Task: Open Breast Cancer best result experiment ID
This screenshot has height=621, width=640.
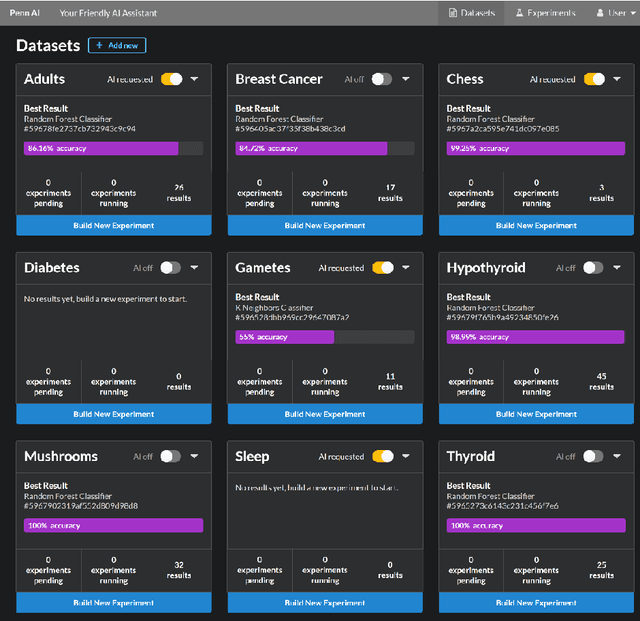Action: click(290, 128)
